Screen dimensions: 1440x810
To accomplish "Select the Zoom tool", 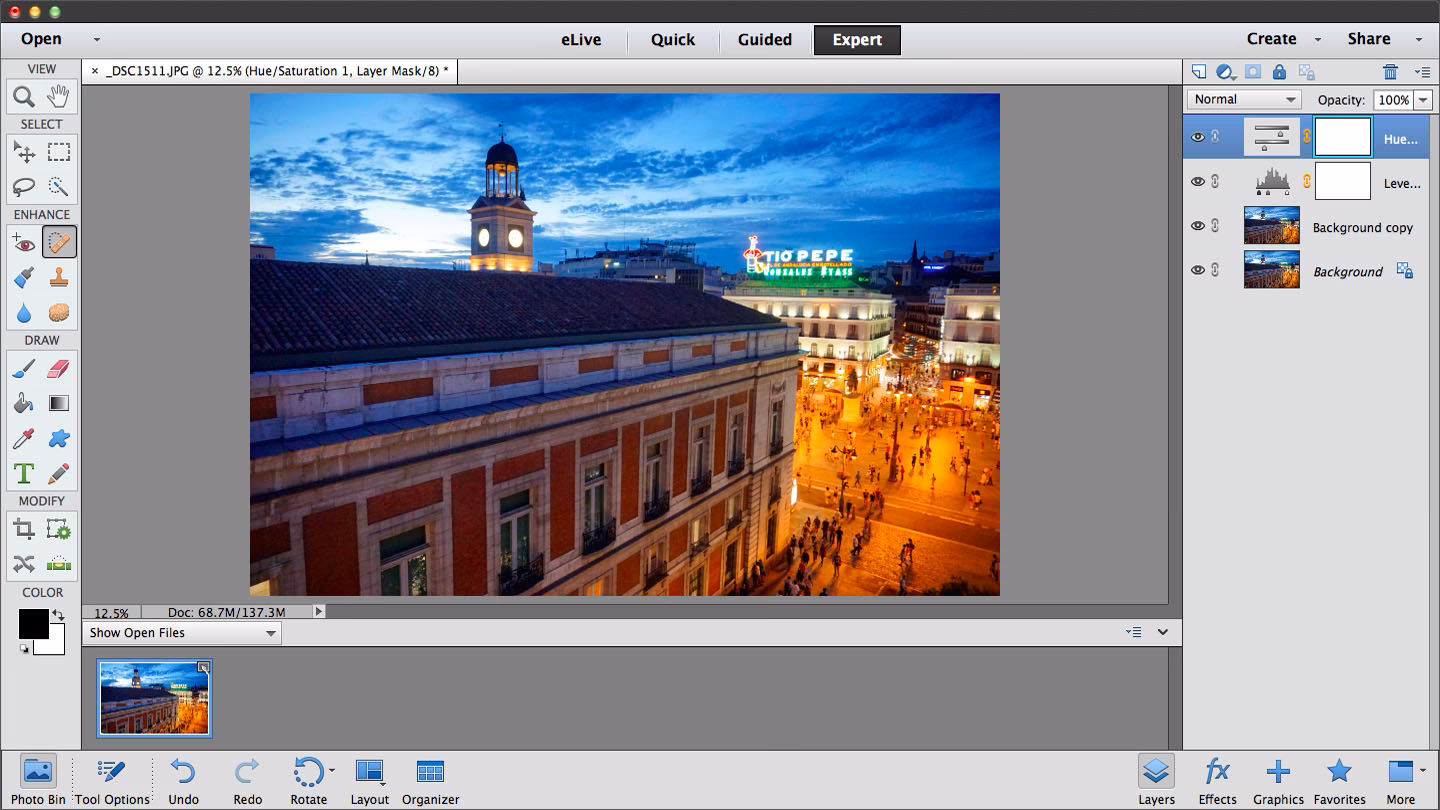I will (x=24, y=96).
